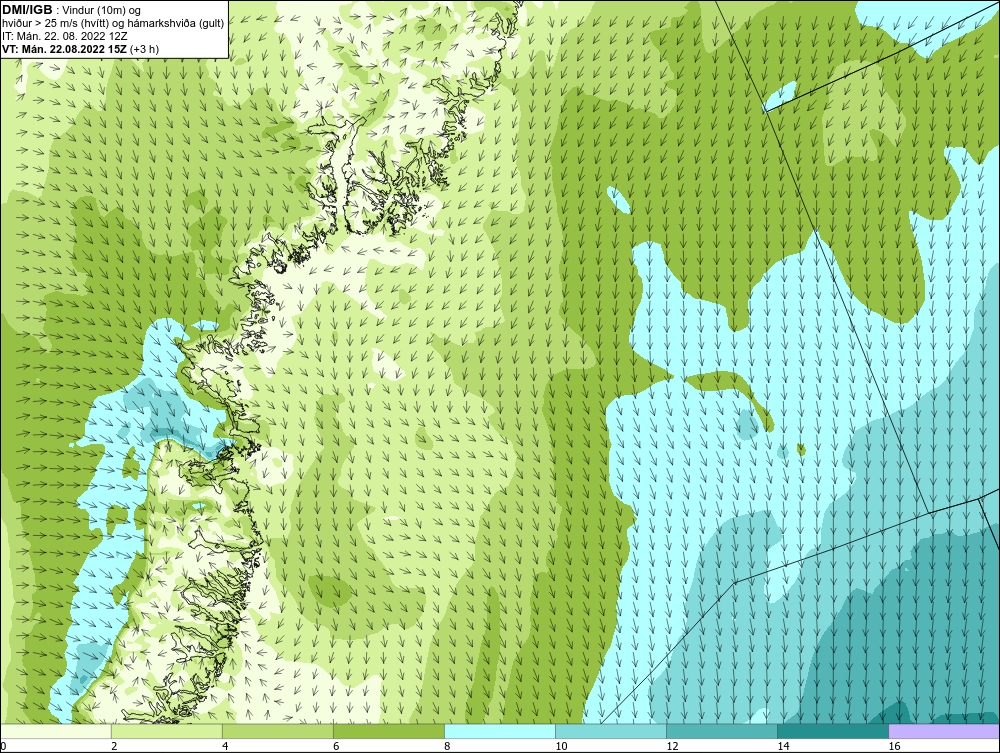Click the legend label '14'

[x=783, y=746]
